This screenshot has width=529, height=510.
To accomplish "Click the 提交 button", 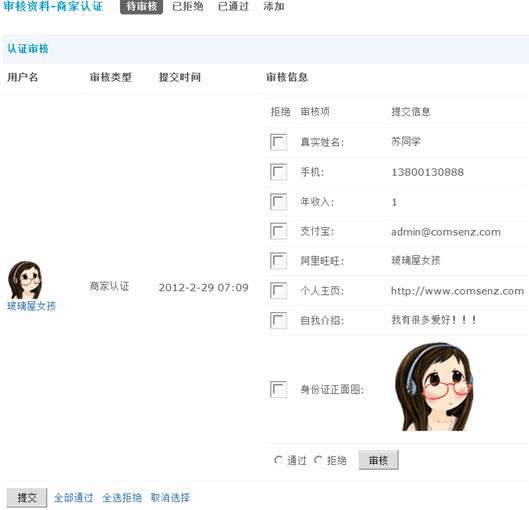I will click(27, 498).
